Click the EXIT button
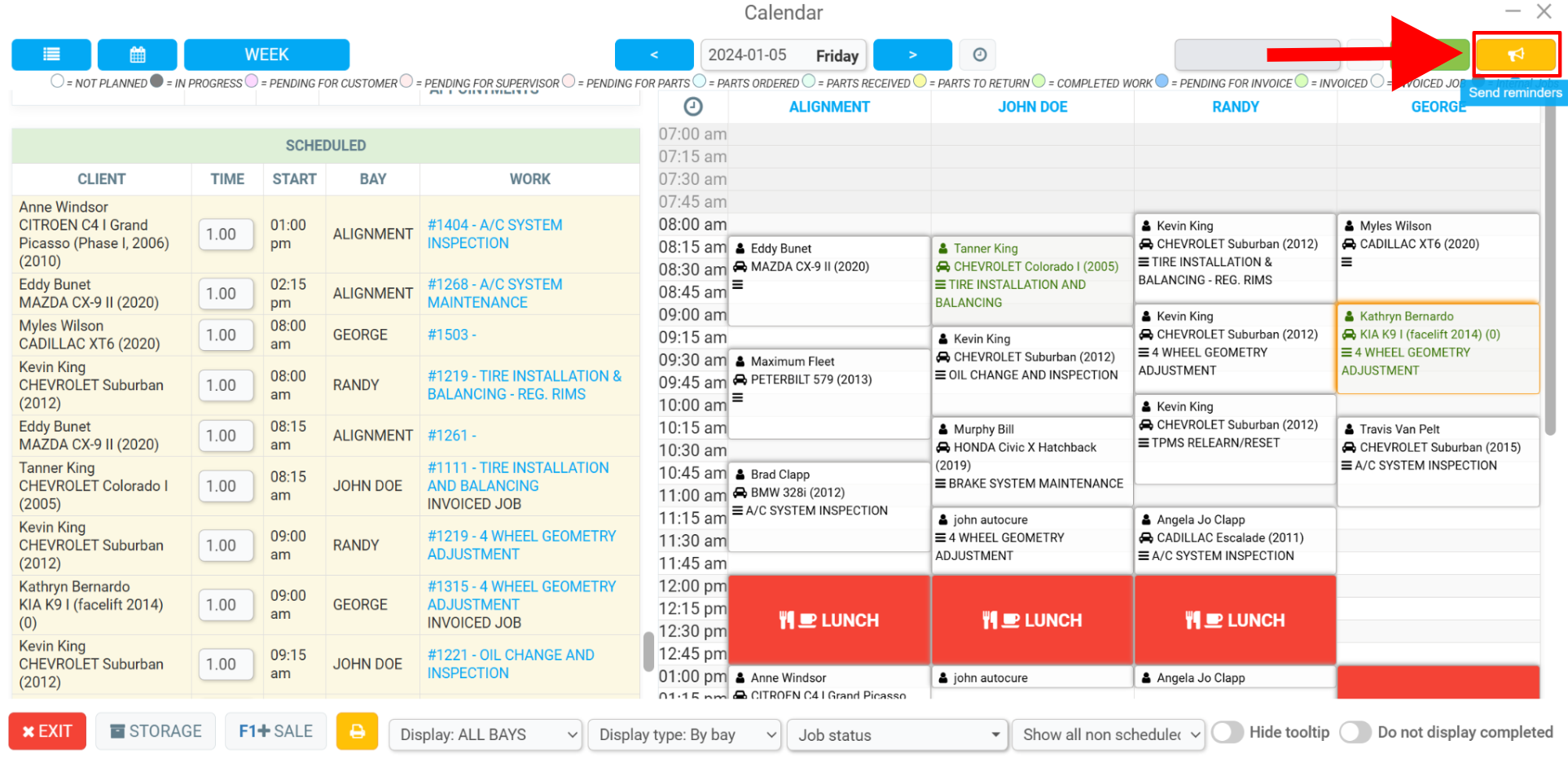 (47, 731)
